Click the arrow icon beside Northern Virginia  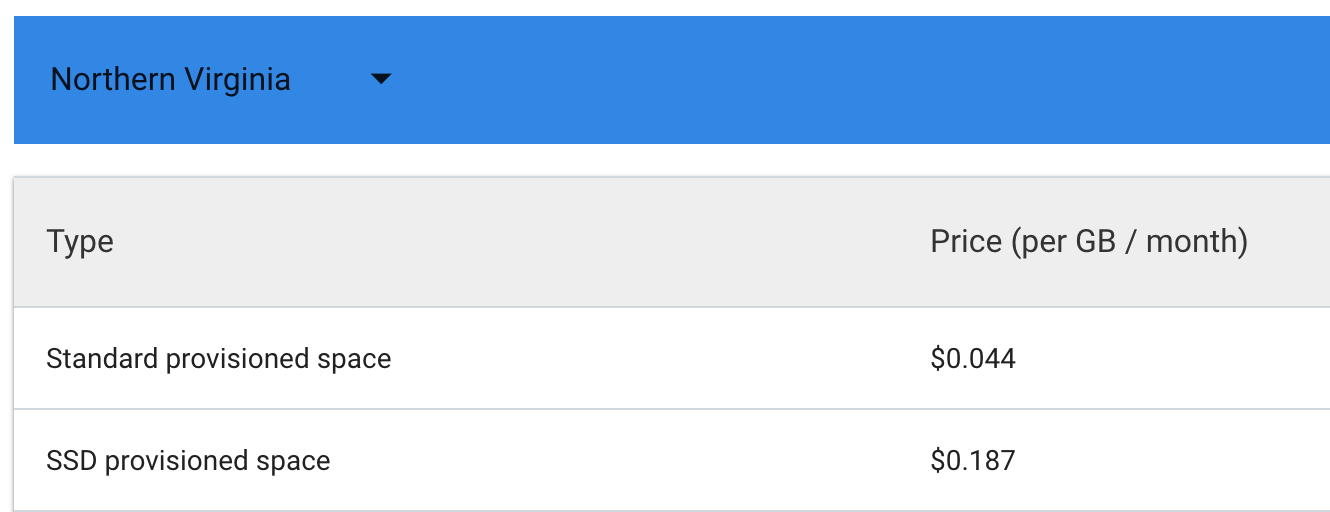(x=381, y=80)
